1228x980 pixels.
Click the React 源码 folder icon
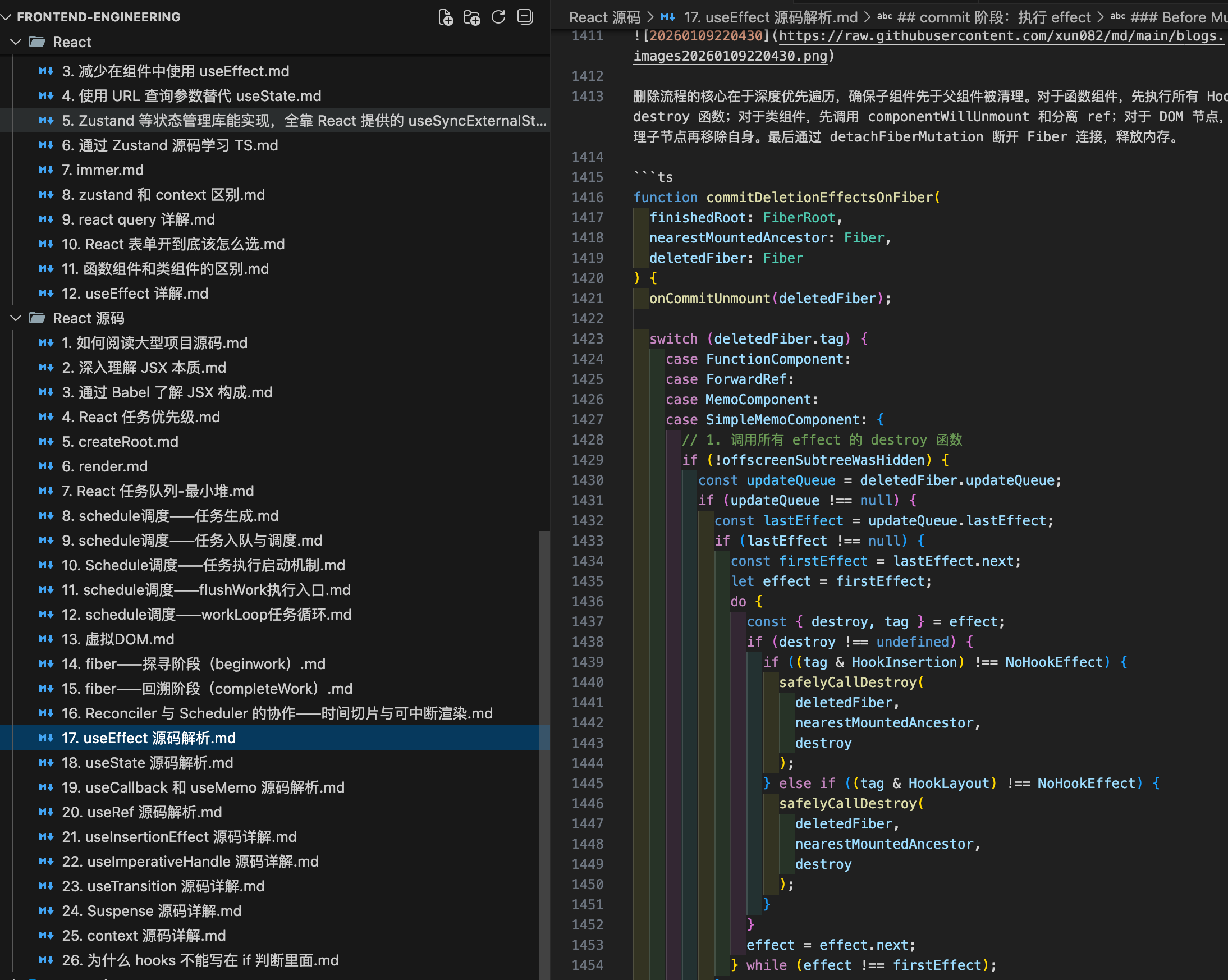pos(38,318)
